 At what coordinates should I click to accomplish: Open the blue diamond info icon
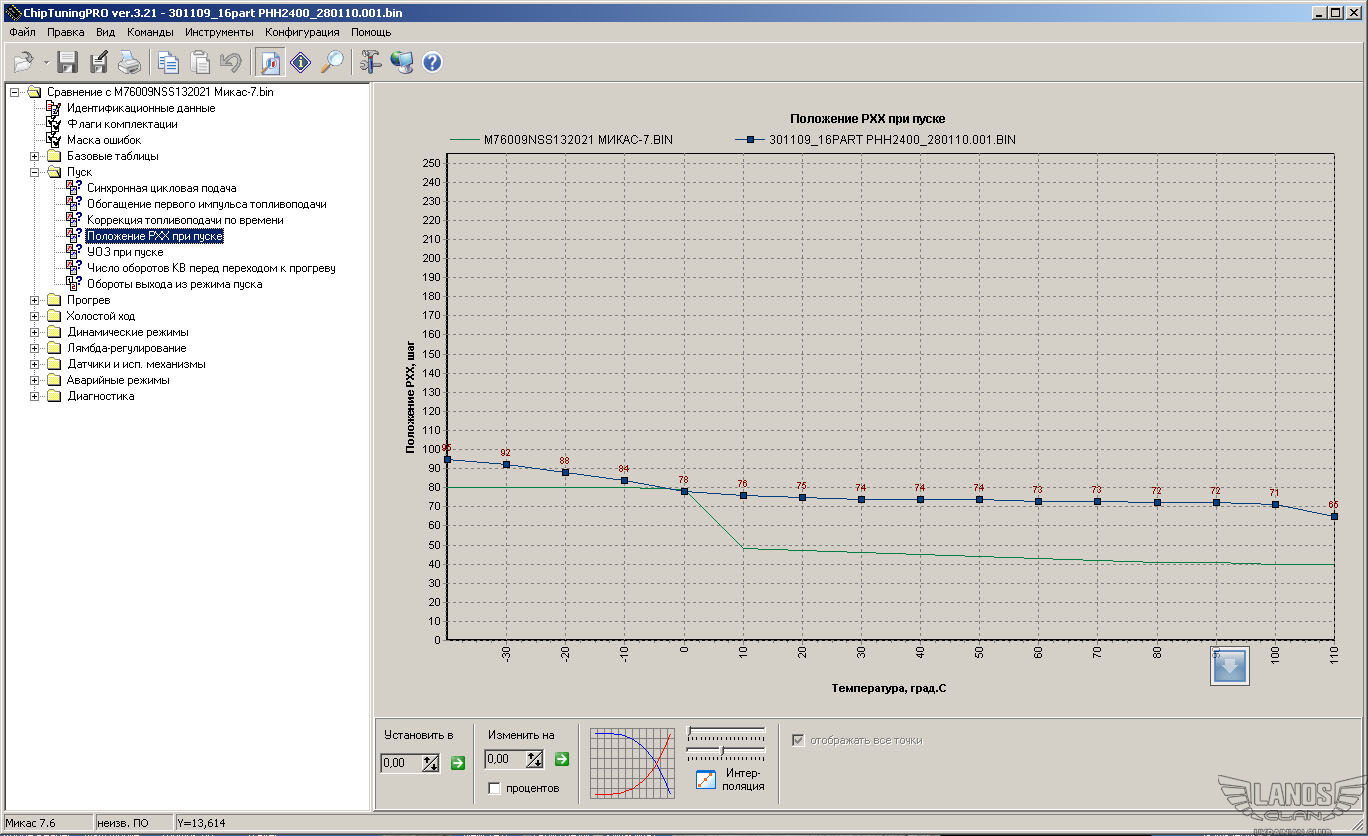pyautogui.click(x=301, y=63)
